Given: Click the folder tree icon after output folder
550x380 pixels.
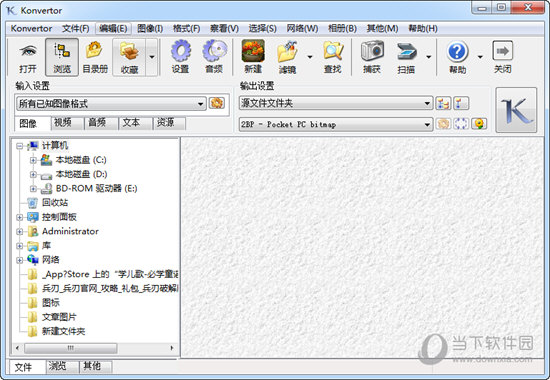Looking at the screenshot, I should tap(443, 103).
